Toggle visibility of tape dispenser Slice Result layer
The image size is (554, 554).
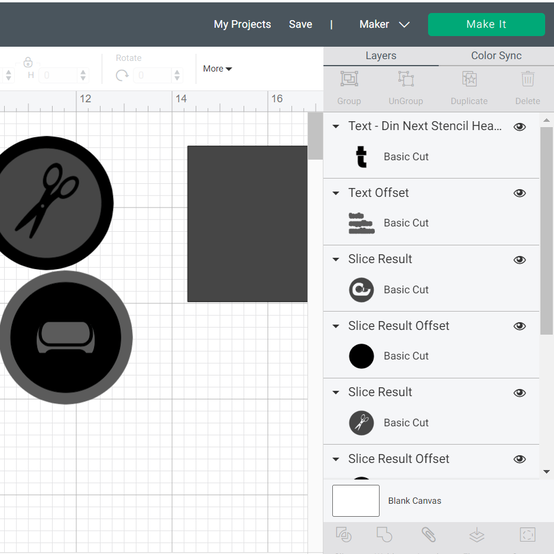pyautogui.click(x=519, y=260)
